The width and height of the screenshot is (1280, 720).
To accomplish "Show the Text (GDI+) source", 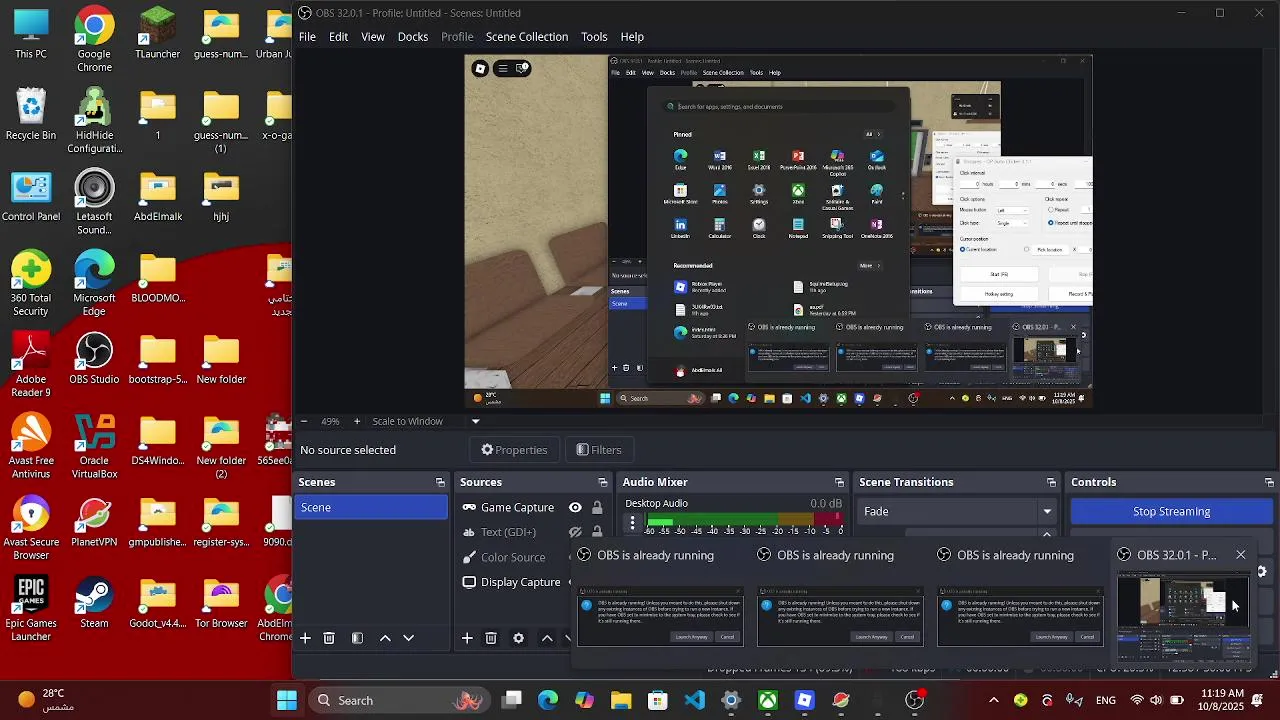I will coord(575,532).
